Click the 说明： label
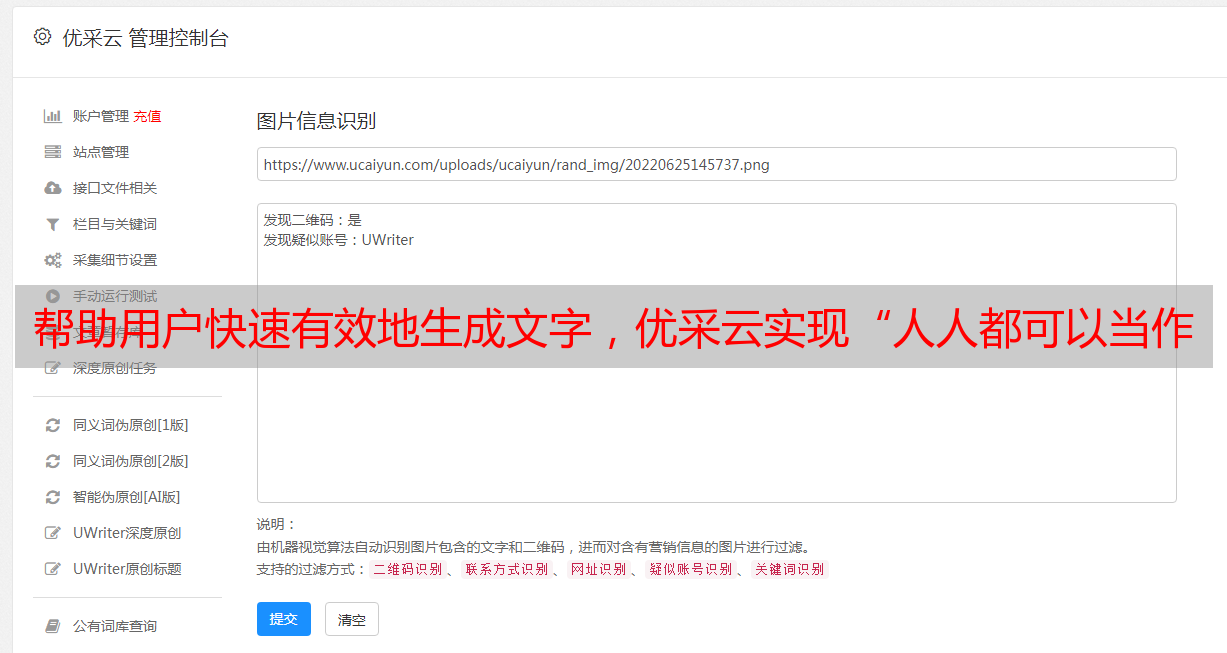Image resolution: width=1227 pixels, height=653 pixels. (277, 524)
